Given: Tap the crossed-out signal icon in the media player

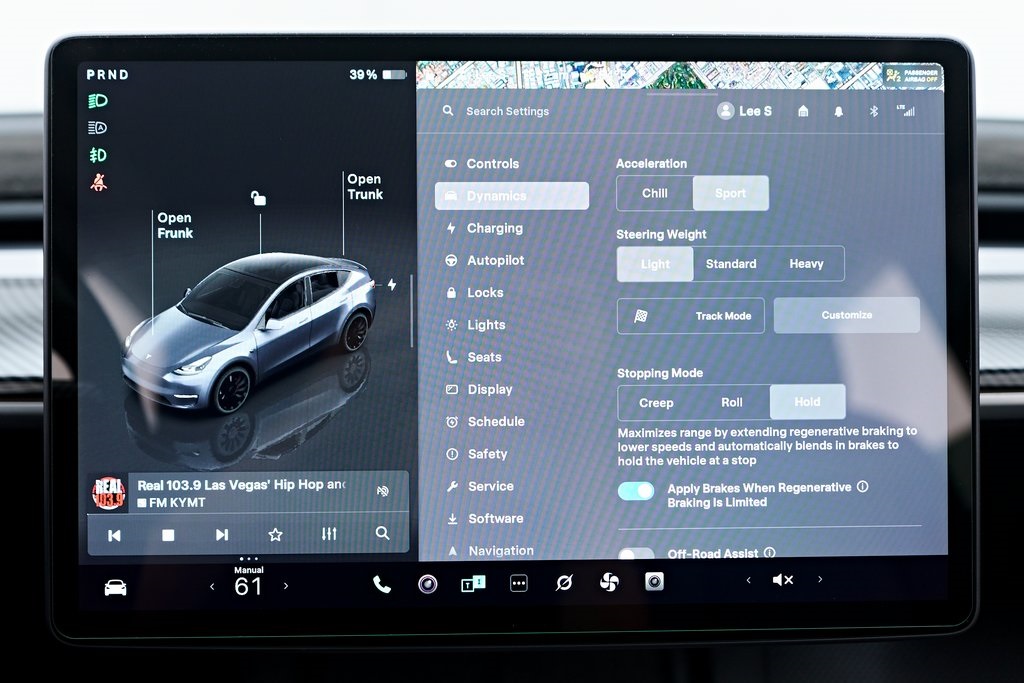Looking at the screenshot, I should click(383, 490).
